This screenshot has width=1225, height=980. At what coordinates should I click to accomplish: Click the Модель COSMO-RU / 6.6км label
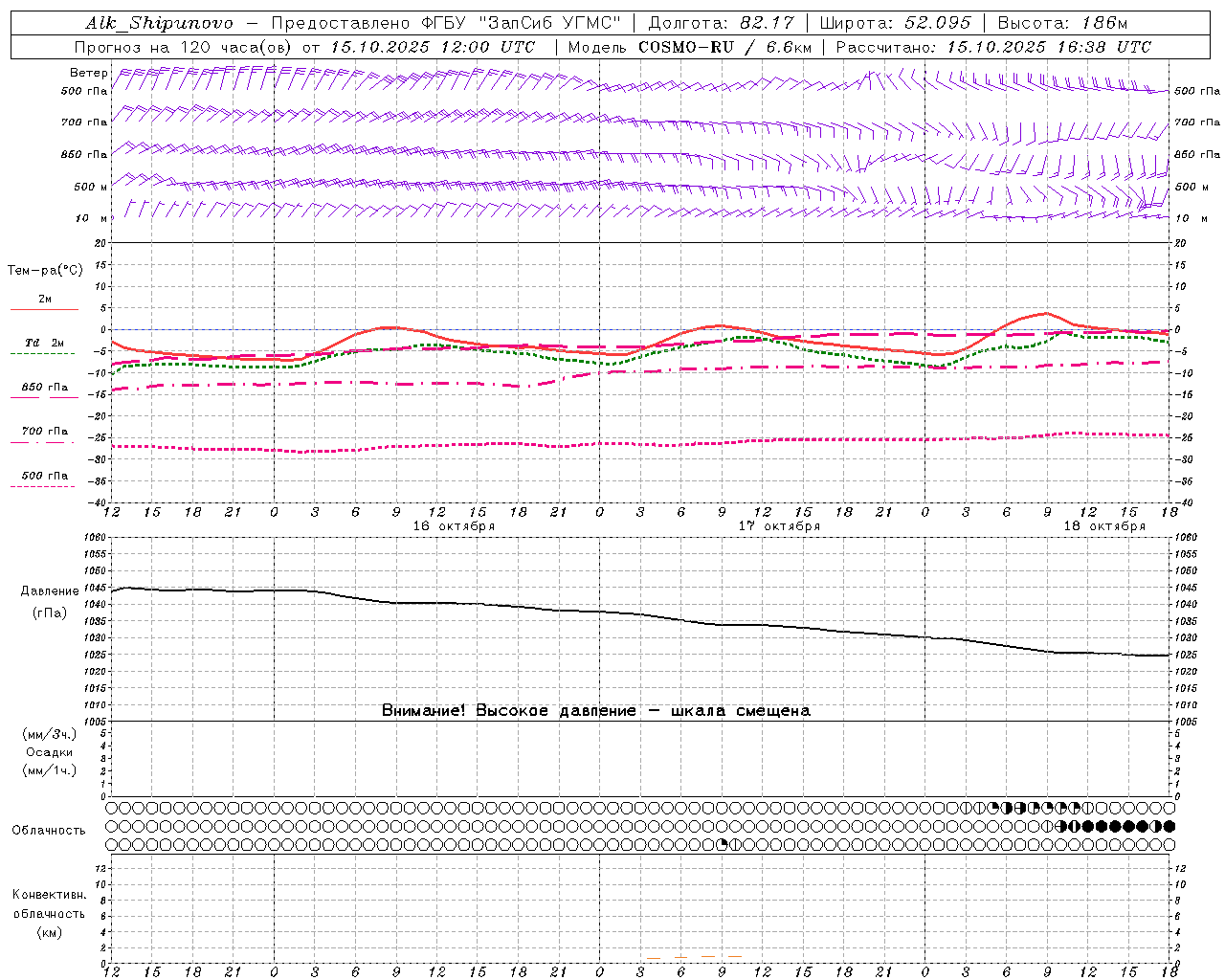689,47
